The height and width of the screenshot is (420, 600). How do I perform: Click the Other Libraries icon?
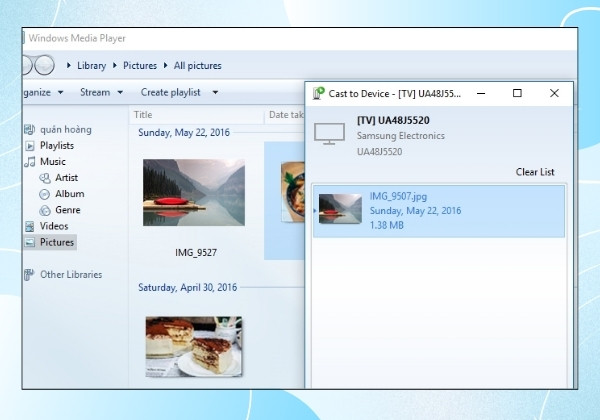29,275
